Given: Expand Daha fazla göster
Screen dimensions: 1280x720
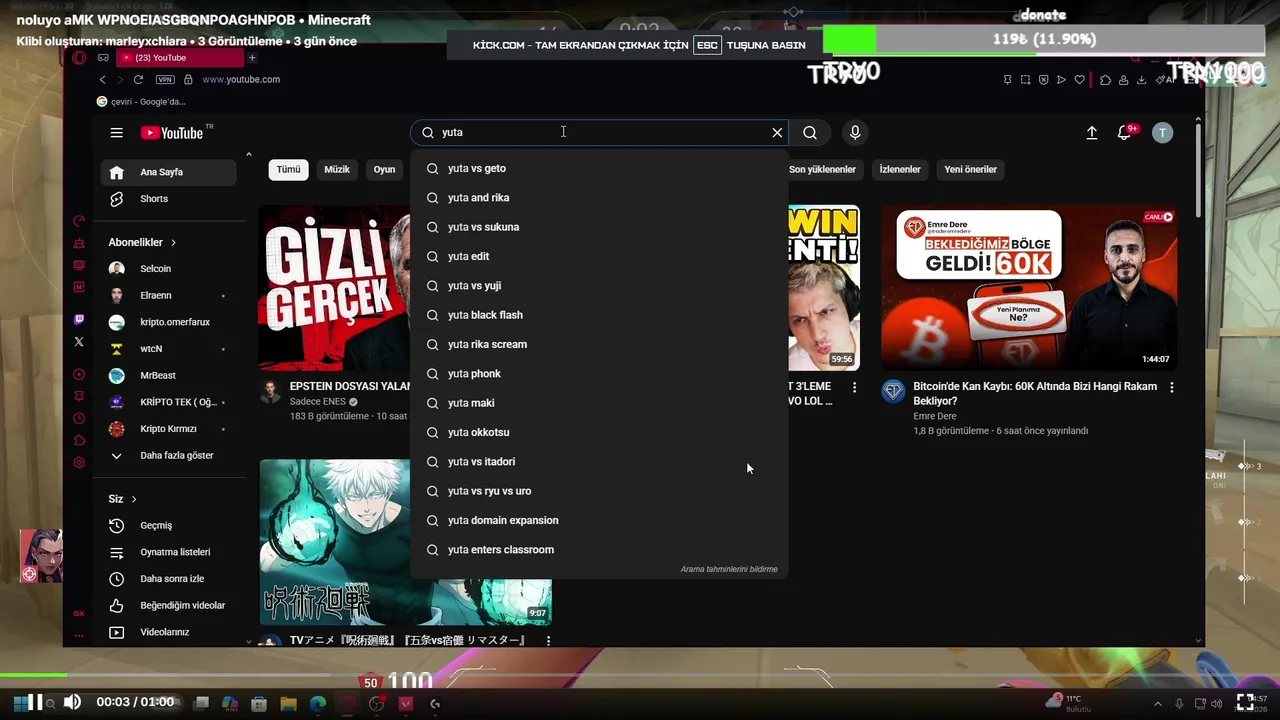Looking at the screenshot, I should pyautogui.click(x=169, y=455).
